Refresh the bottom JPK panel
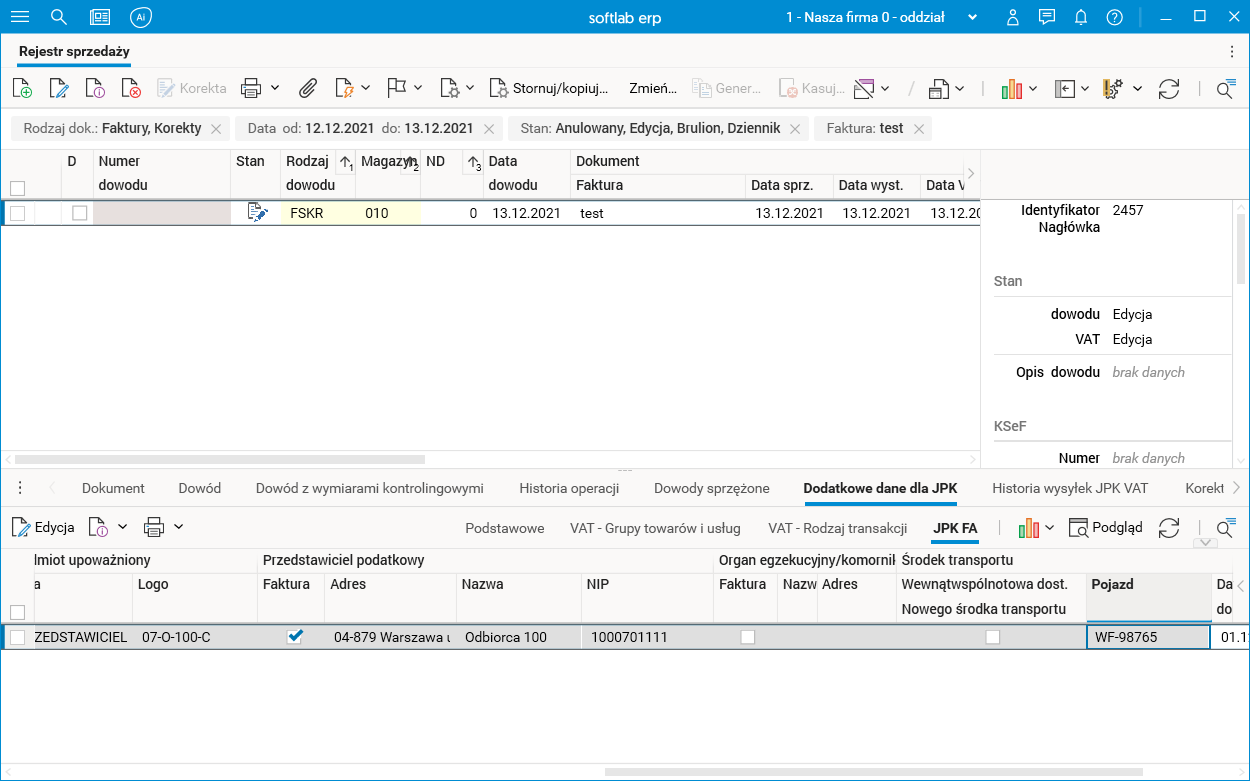Viewport: 1250px width, 781px height. 1169,527
